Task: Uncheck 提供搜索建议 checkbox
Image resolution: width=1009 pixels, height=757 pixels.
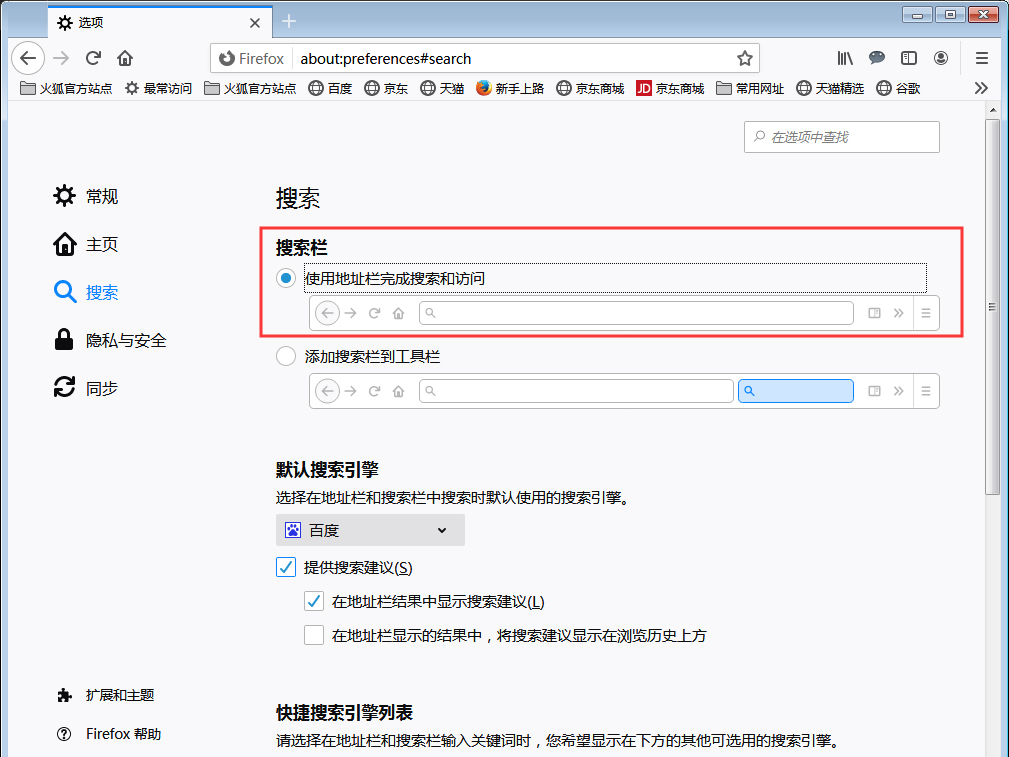Action: (285, 567)
